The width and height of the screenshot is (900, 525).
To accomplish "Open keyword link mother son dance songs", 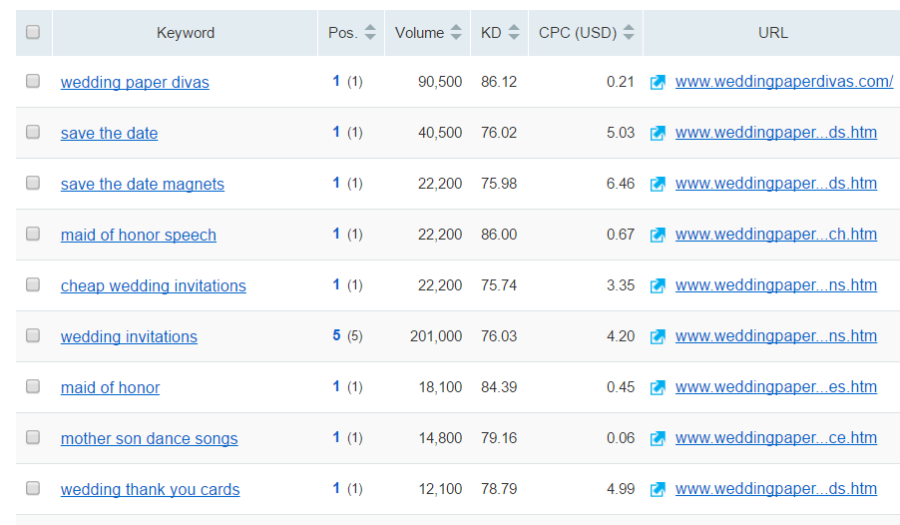I will [x=149, y=438].
